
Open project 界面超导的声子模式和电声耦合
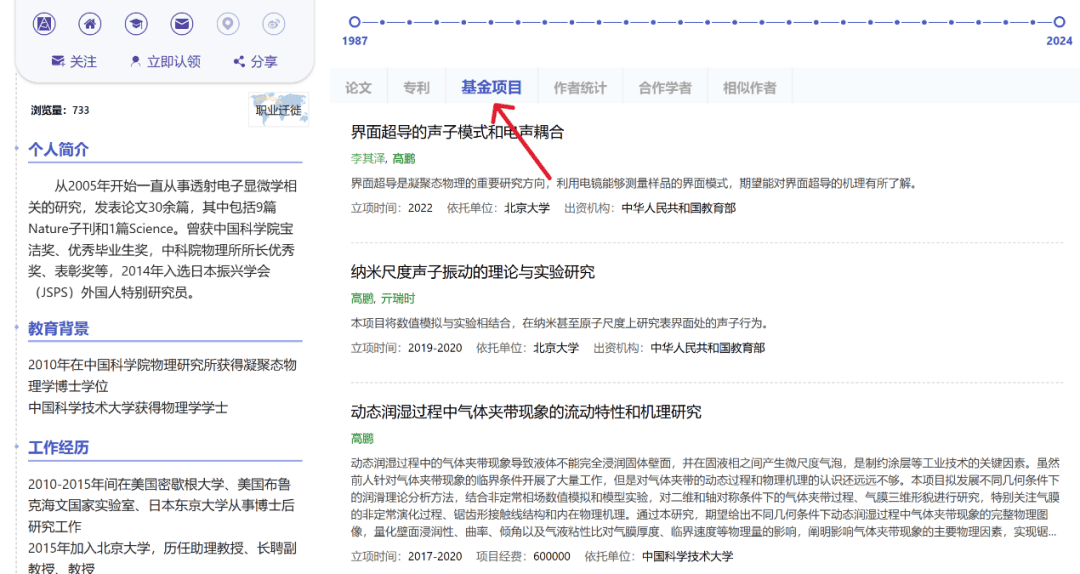(457, 132)
